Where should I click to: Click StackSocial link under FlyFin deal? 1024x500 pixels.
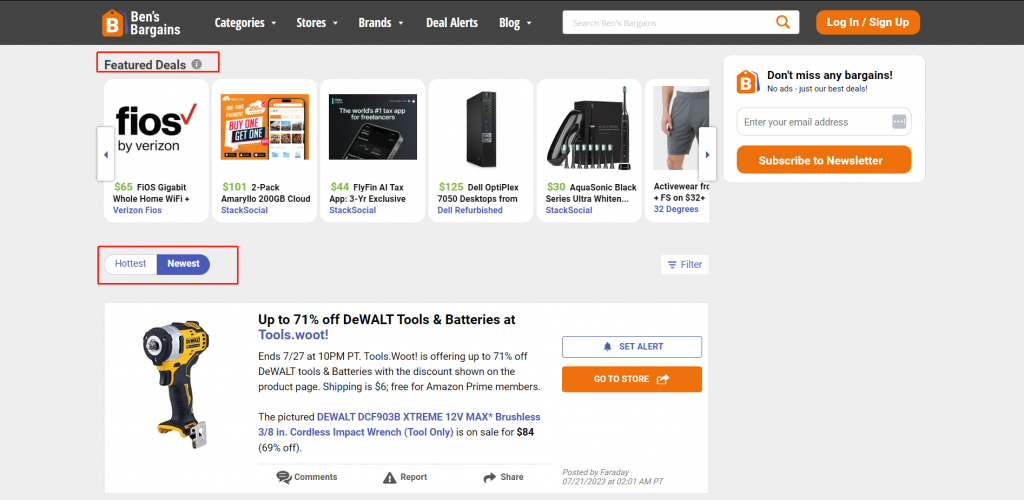click(353, 210)
